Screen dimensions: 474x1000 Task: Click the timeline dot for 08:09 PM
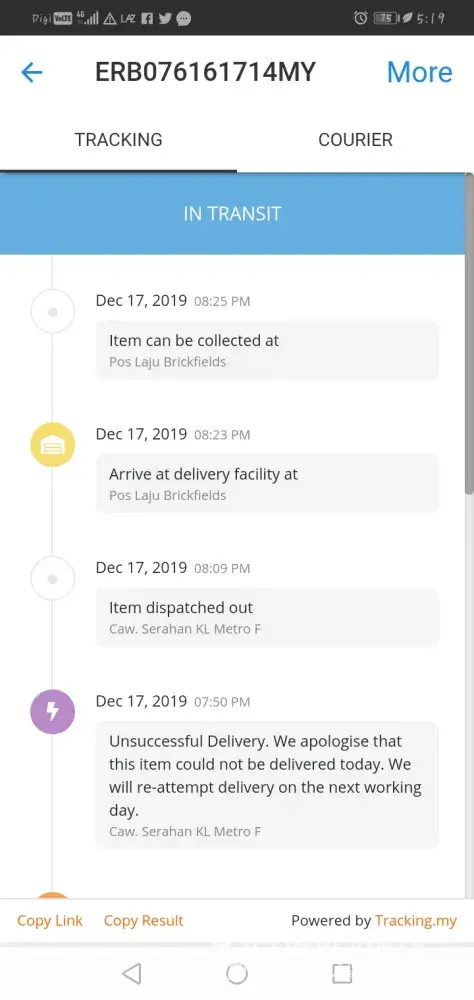(53, 578)
